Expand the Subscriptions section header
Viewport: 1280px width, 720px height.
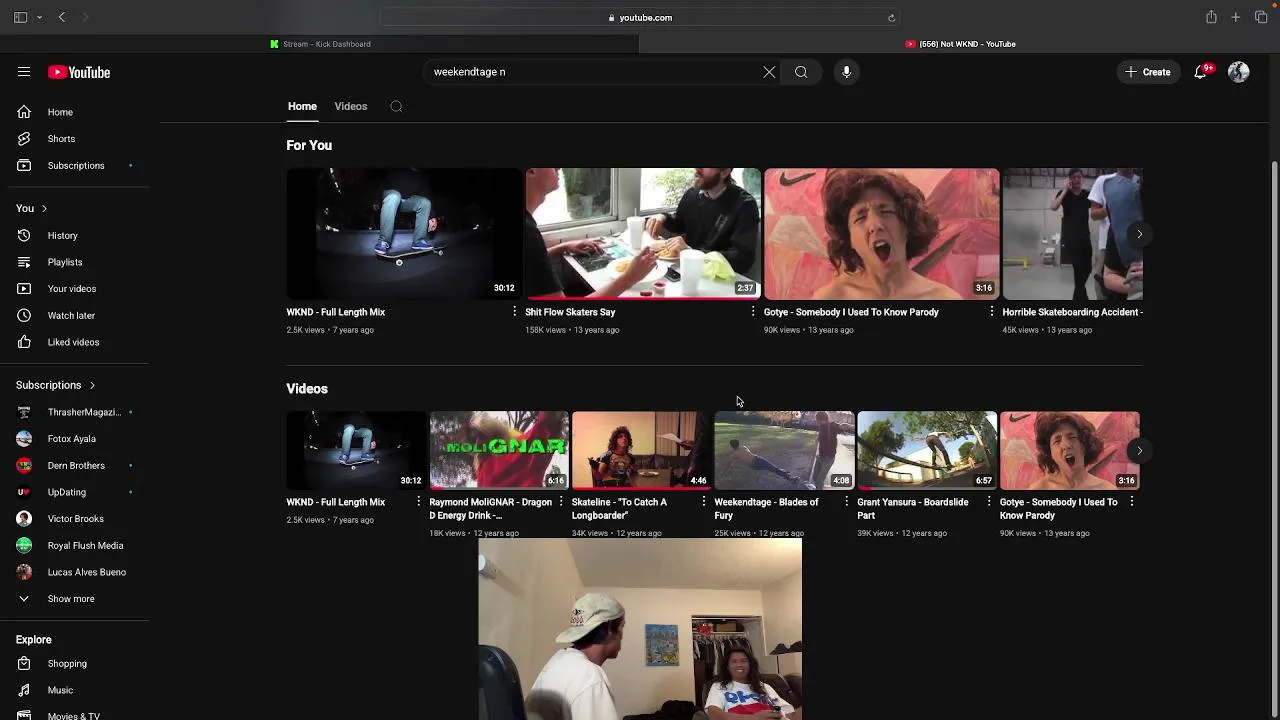pos(56,385)
